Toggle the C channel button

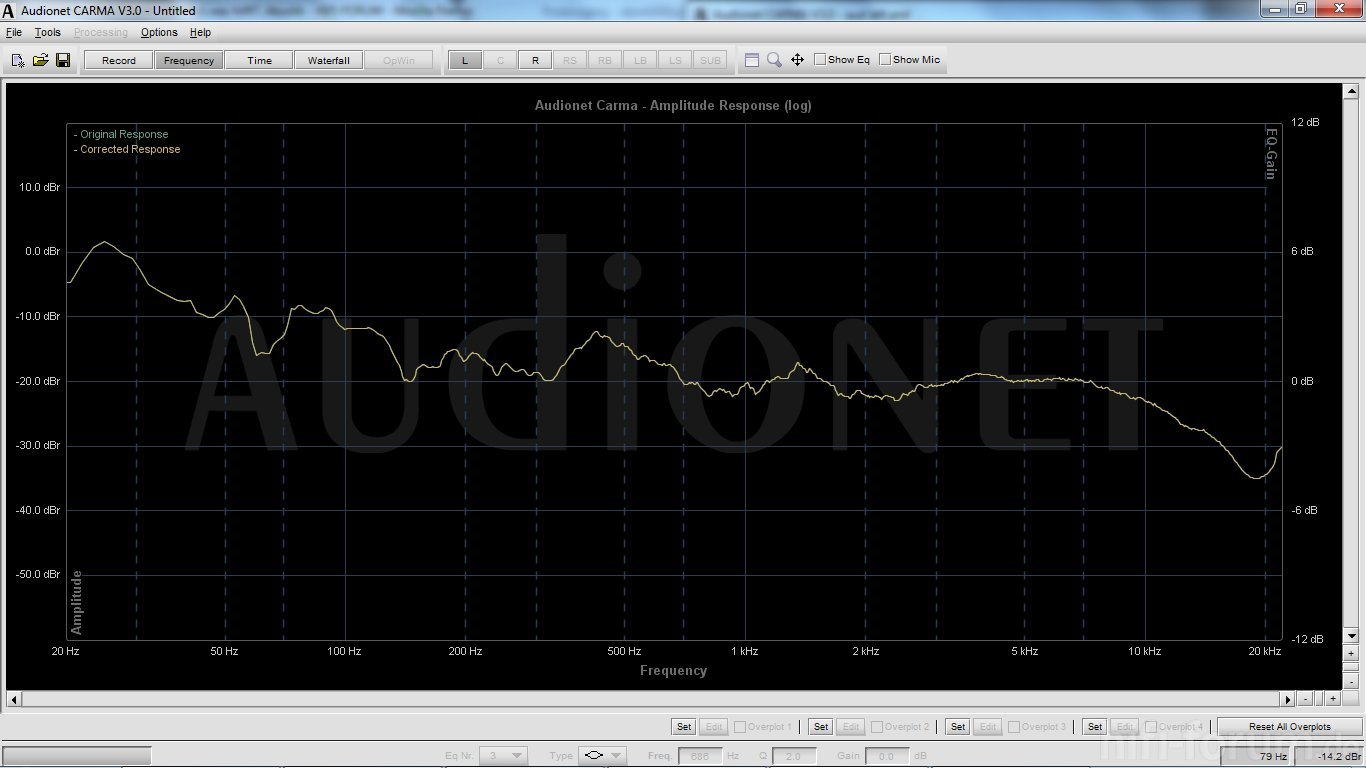coord(500,60)
